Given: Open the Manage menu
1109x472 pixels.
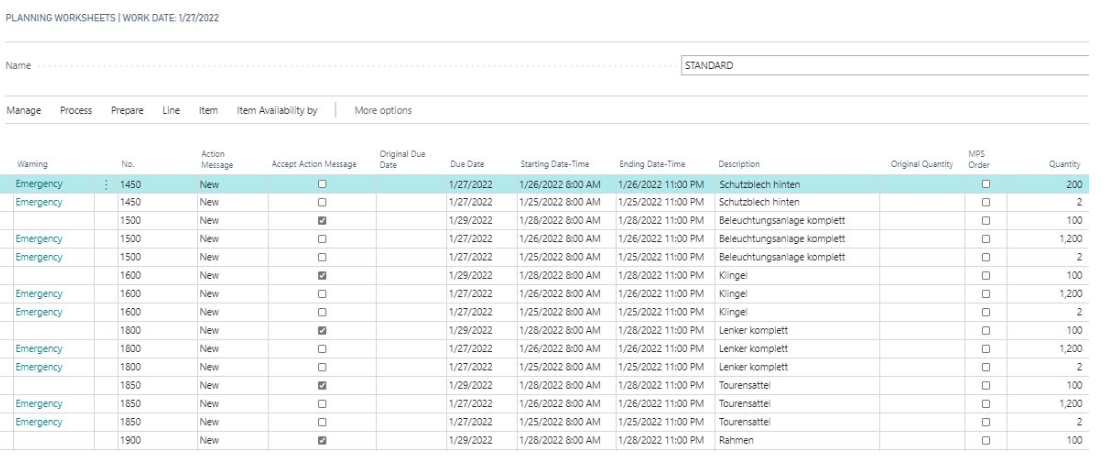Looking at the screenshot, I should click(x=24, y=110).
